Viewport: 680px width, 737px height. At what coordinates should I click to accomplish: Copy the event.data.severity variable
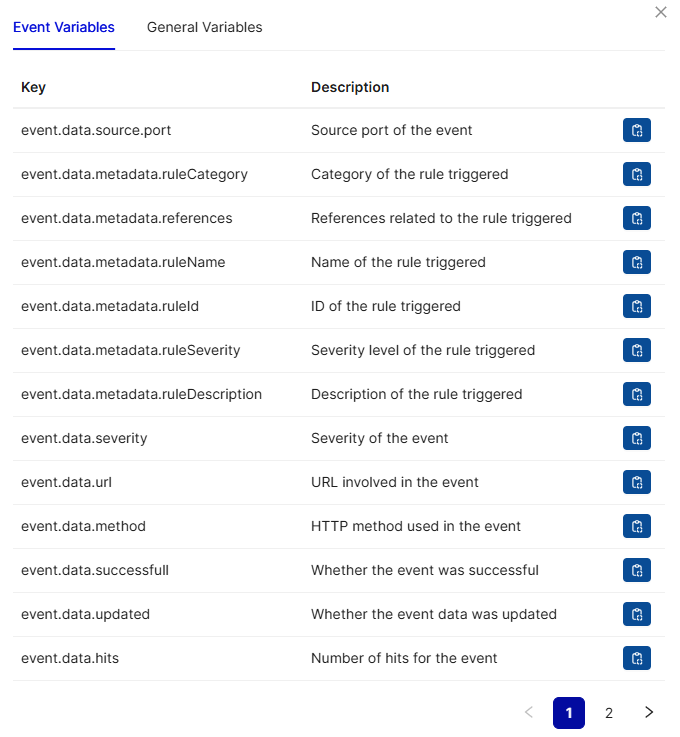[637, 438]
